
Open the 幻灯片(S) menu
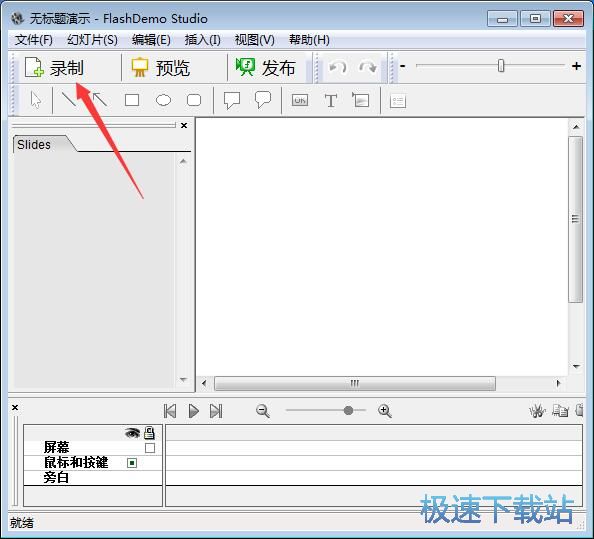click(92, 39)
